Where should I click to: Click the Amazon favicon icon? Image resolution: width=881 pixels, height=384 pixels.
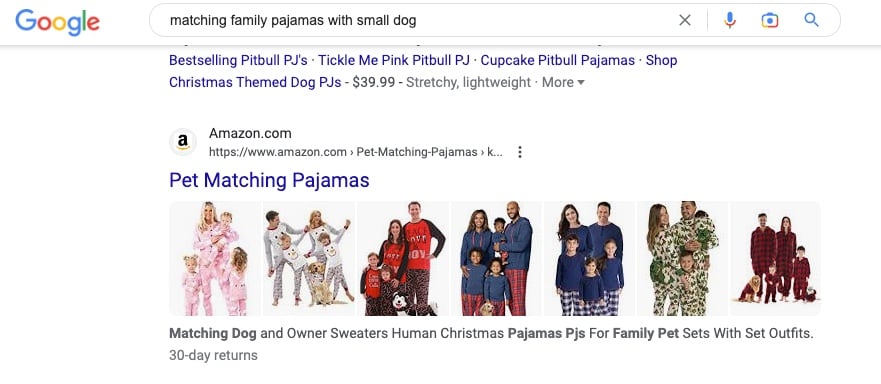(183, 142)
